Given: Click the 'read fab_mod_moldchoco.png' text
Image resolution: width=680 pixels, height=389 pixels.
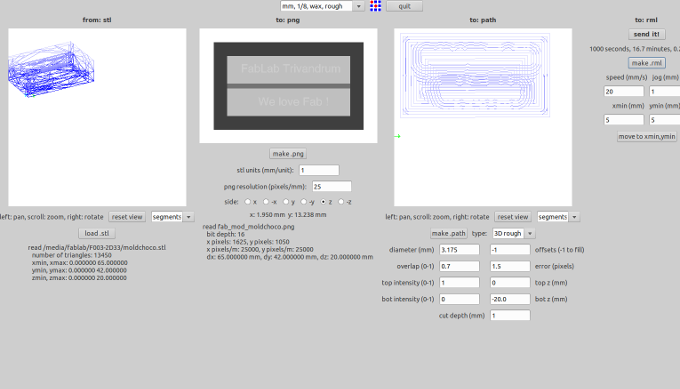Looking at the screenshot, I should (x=248, y=226).
